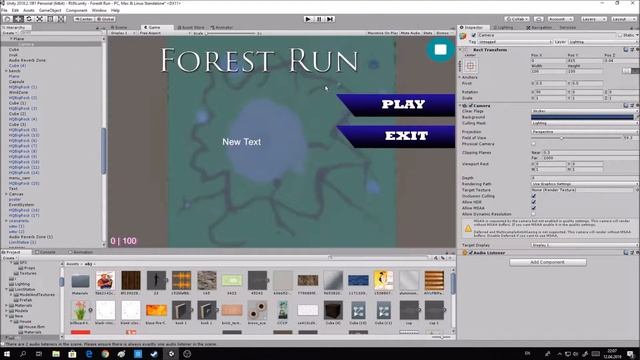Toggle the Occlusion Culling checkbox
The image size is (640, 360).
click(533, 196)
